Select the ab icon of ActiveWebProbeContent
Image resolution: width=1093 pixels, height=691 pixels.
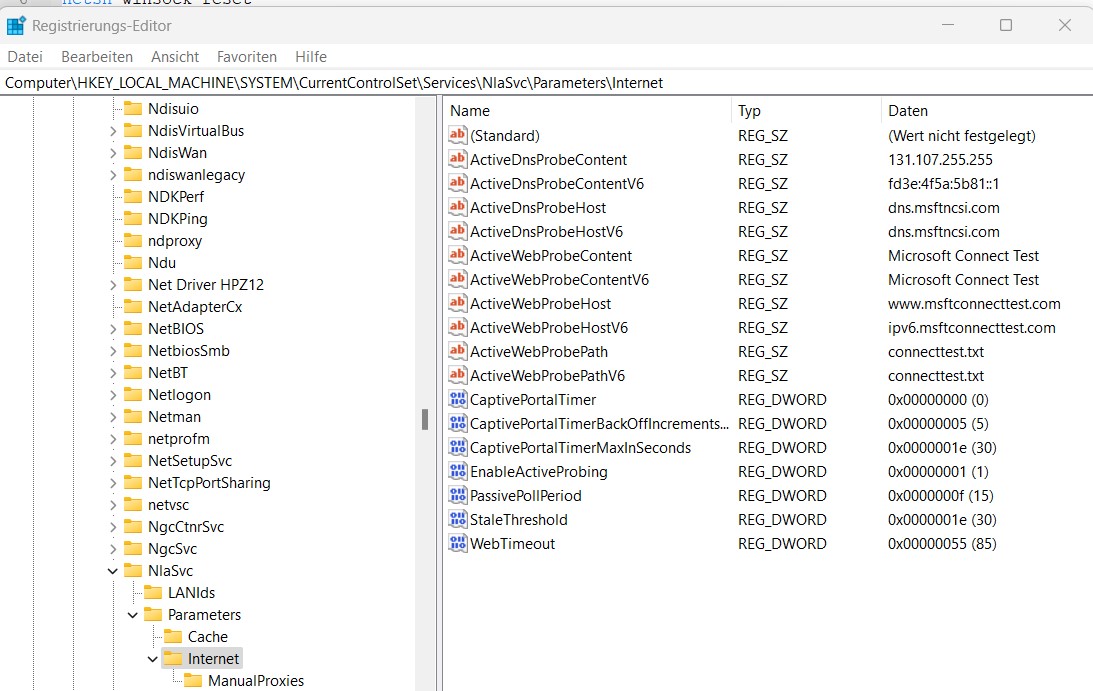457,255
